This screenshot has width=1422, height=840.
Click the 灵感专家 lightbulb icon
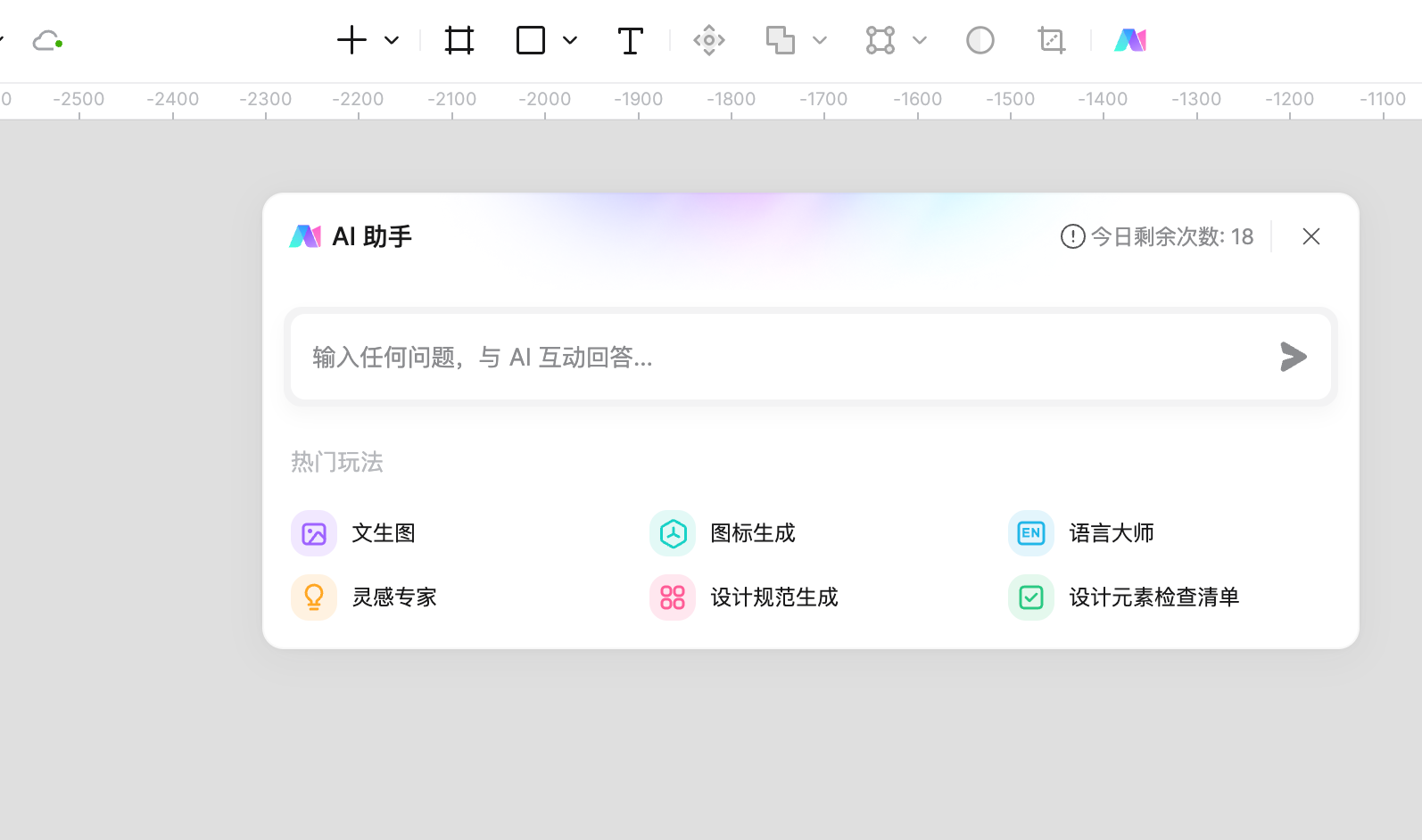[x=314, y=597]
